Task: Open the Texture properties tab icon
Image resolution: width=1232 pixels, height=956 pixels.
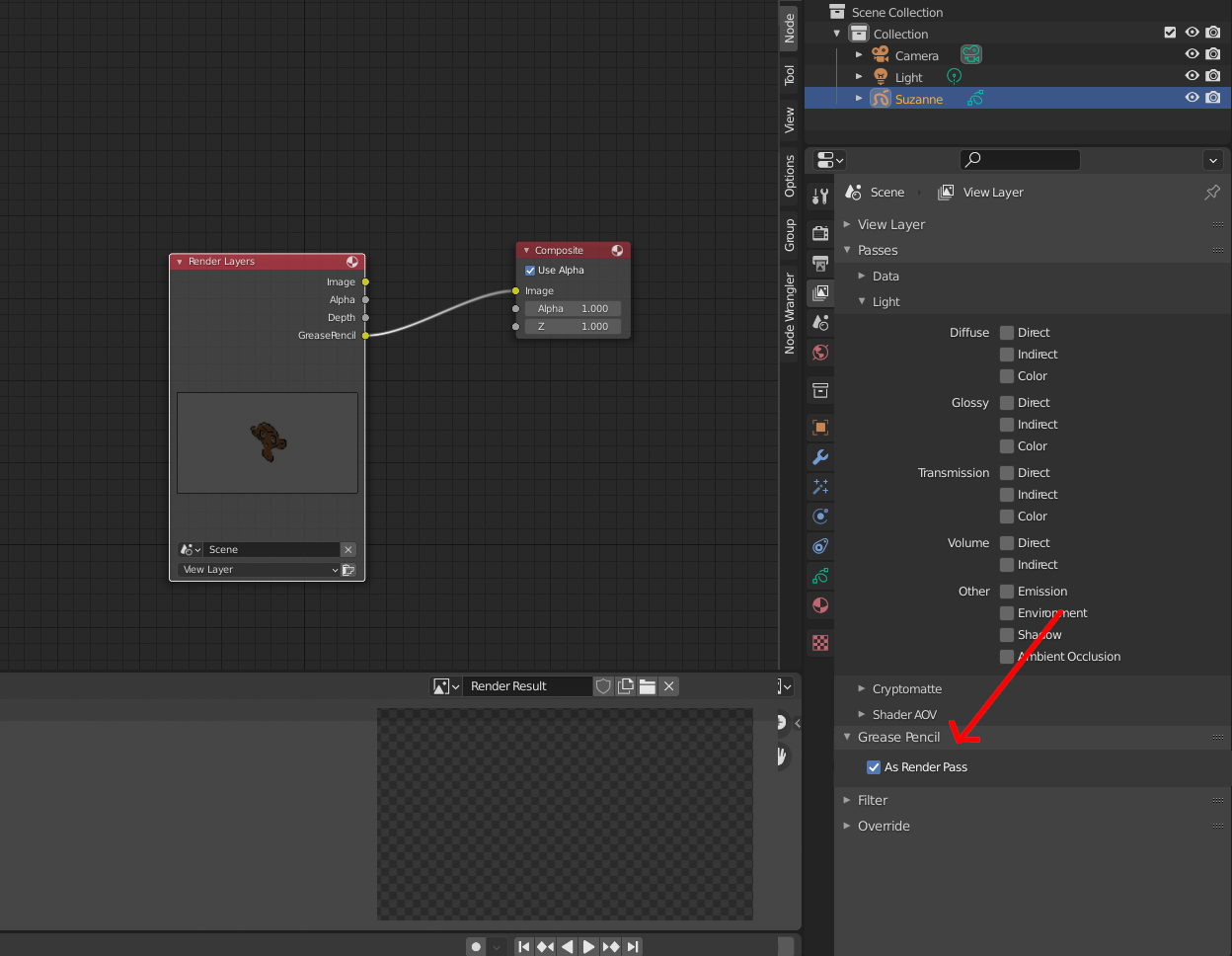Action: tap(819, 642)
